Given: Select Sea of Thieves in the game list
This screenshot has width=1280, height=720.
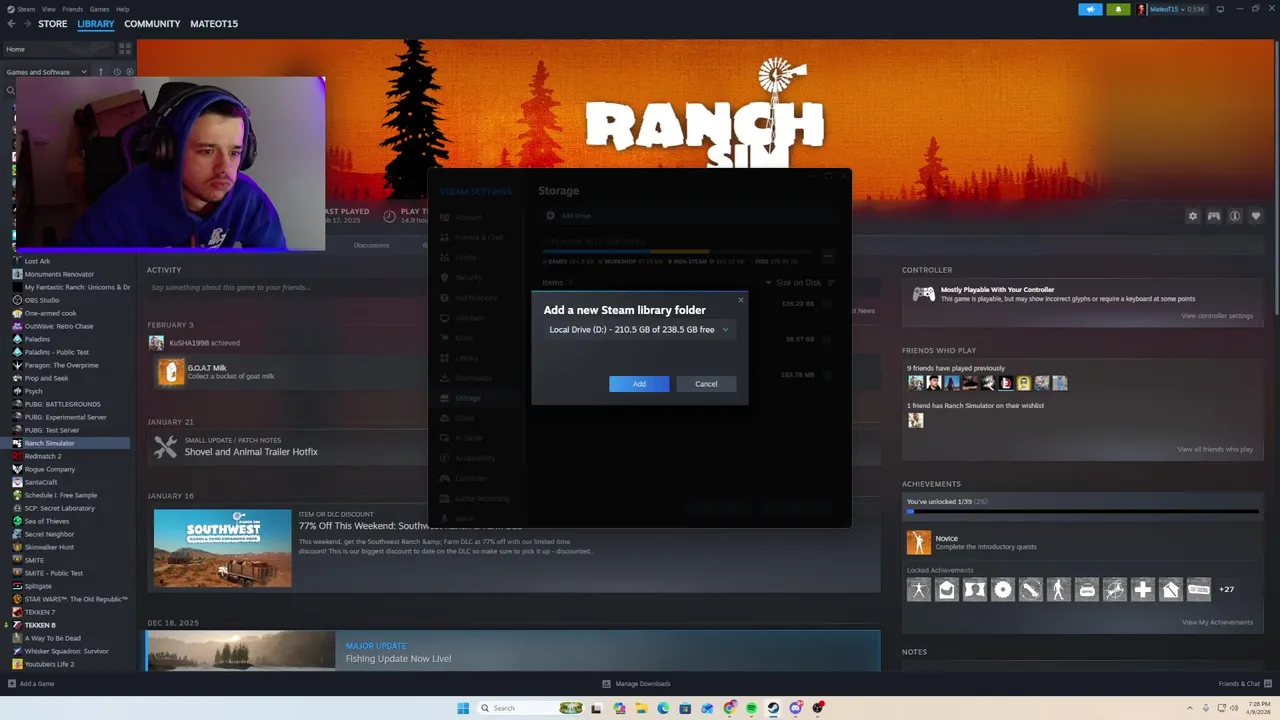Looking at the screenshot, I should pyautogui.click(x=47, y=521).
